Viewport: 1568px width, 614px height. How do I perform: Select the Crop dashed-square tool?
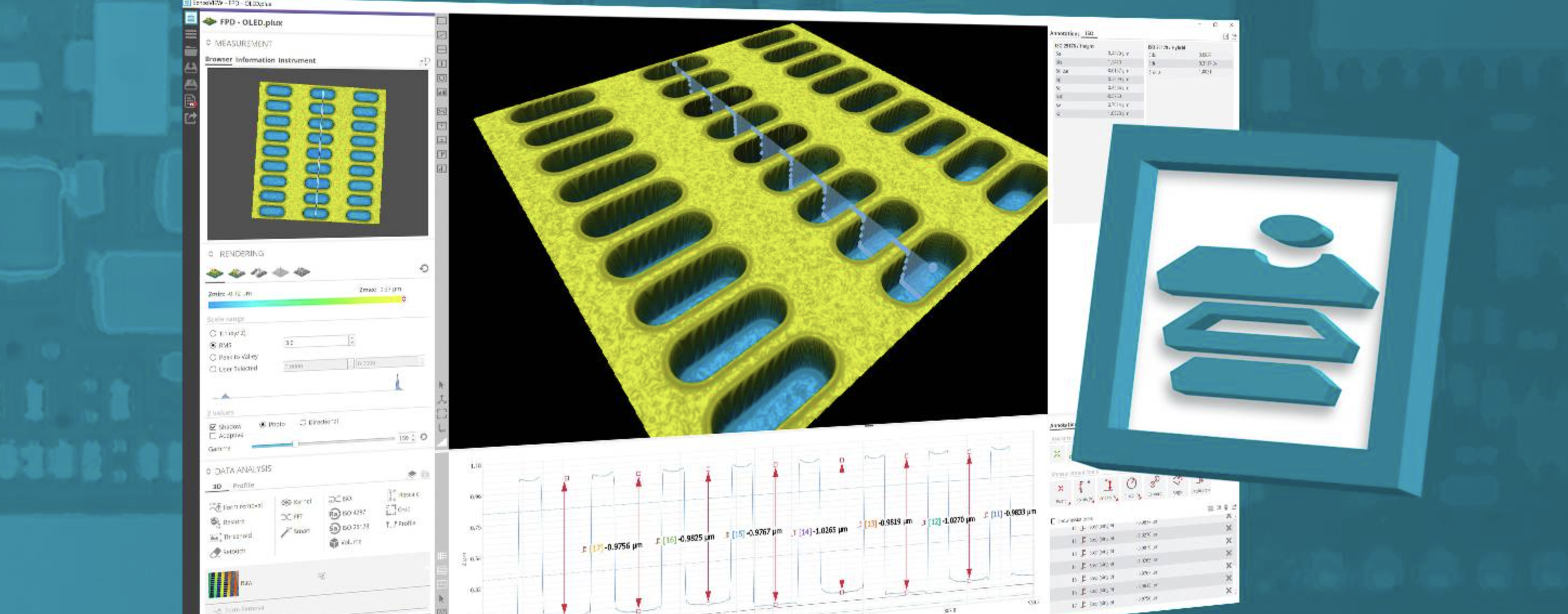(x=398, y=510)
